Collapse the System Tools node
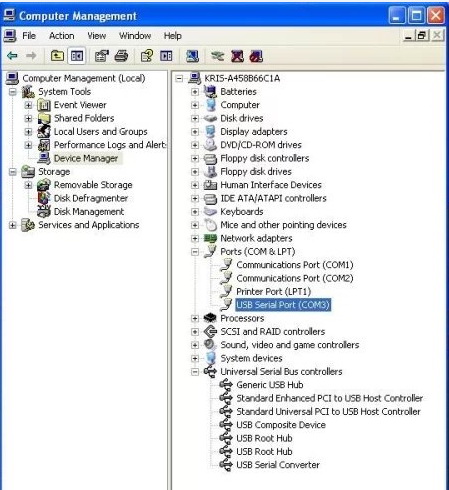The width and height of the screenshot is (449, 490). click(13, 92)
